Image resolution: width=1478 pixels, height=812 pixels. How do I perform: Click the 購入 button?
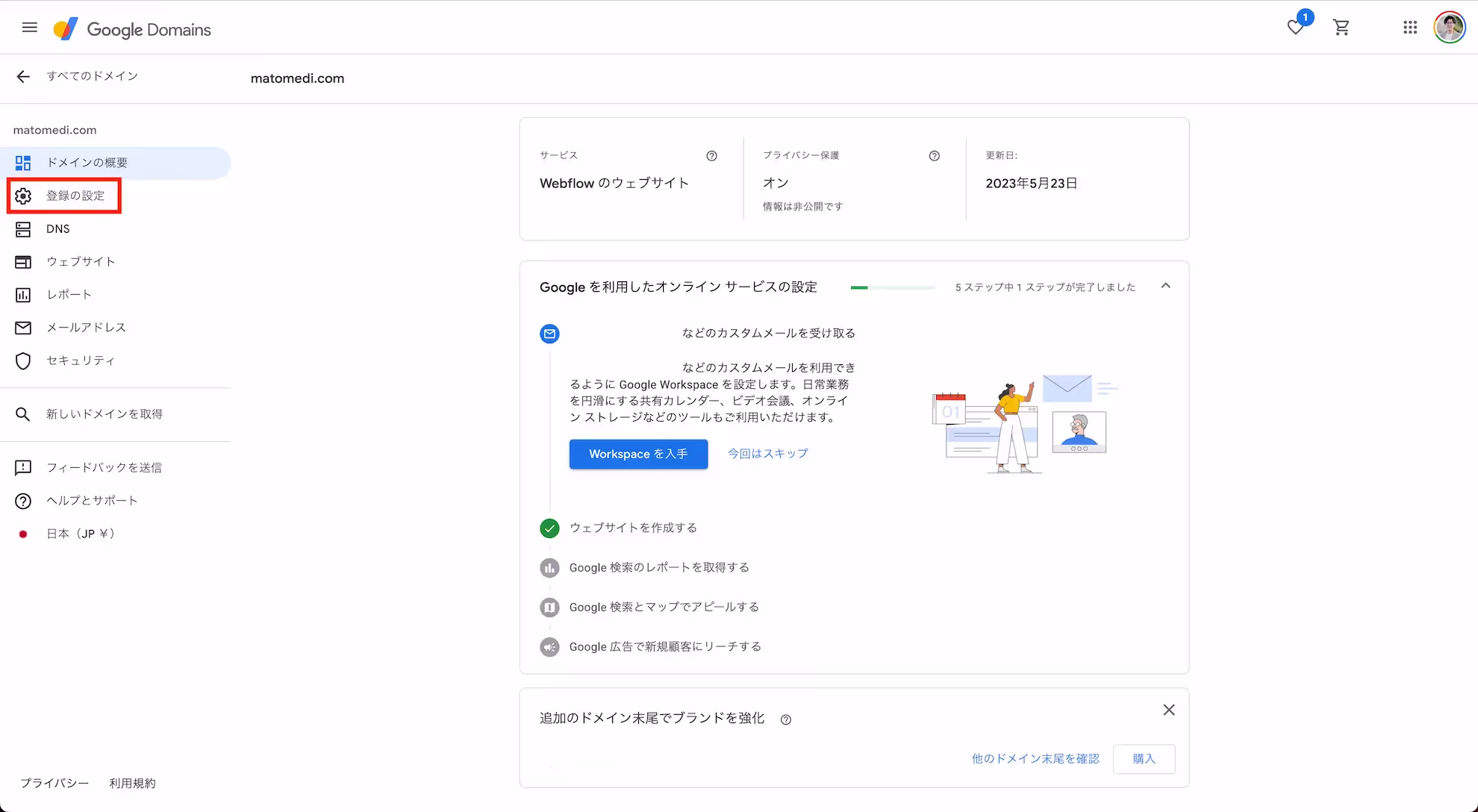tap(1144, 759)
